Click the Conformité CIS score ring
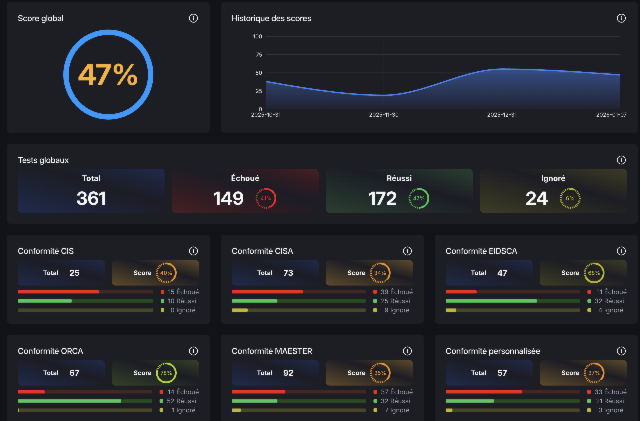This screenshot has width=640, height=421. pos(166,273)
